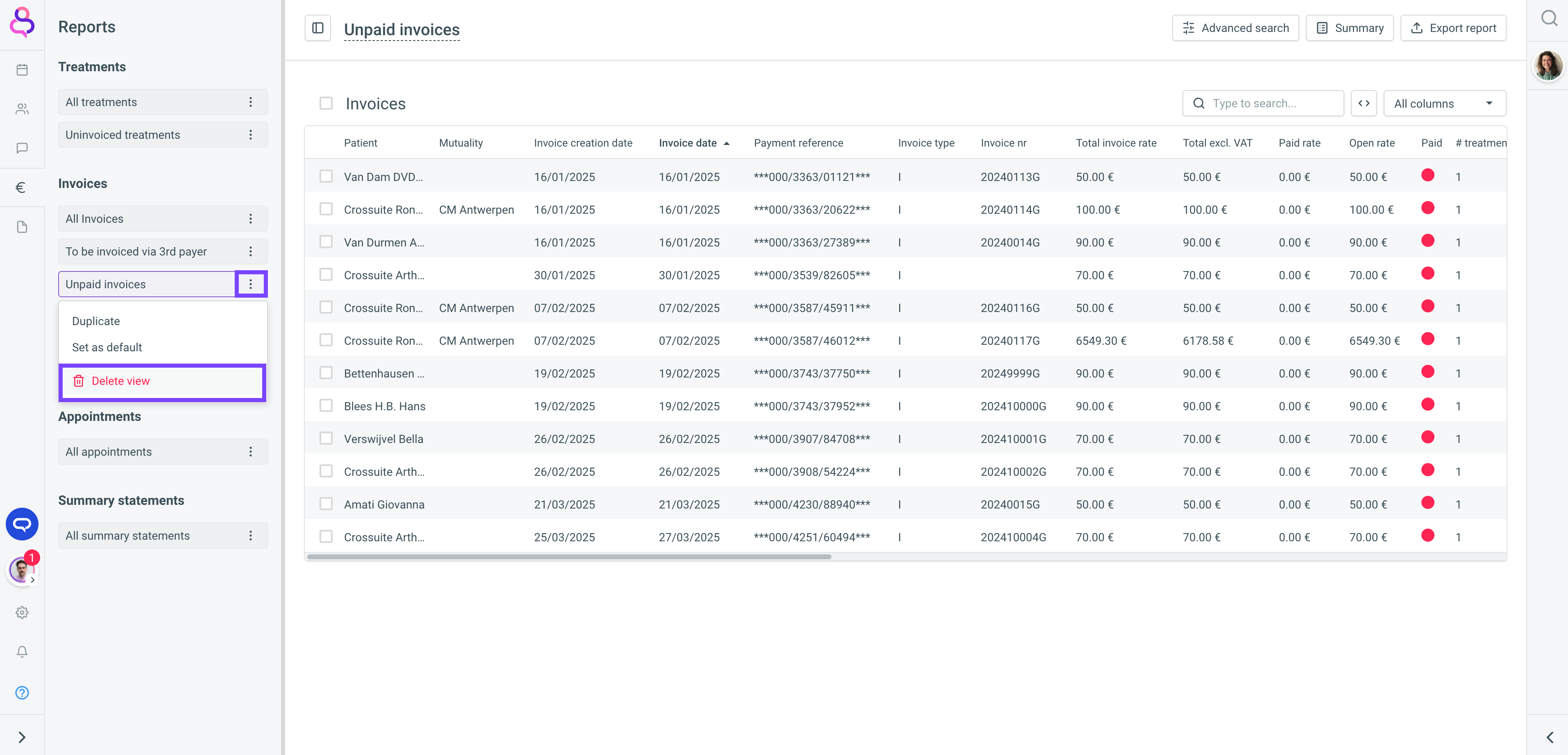Check the Van Dam DVD invoice row
This screenshot has height=755, width=1568.
[326, 176]
